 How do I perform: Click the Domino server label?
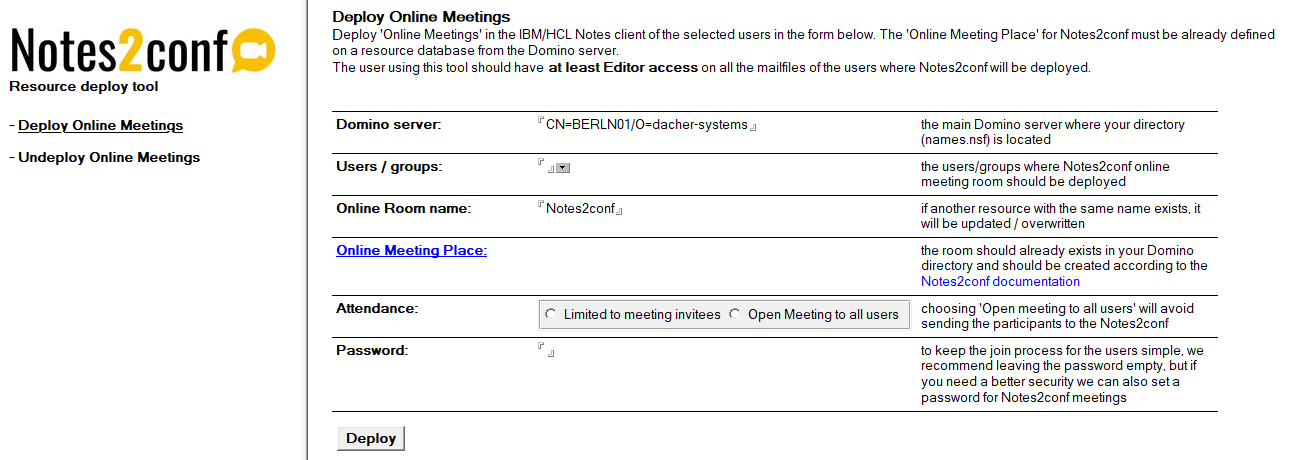tap(388, 124)
